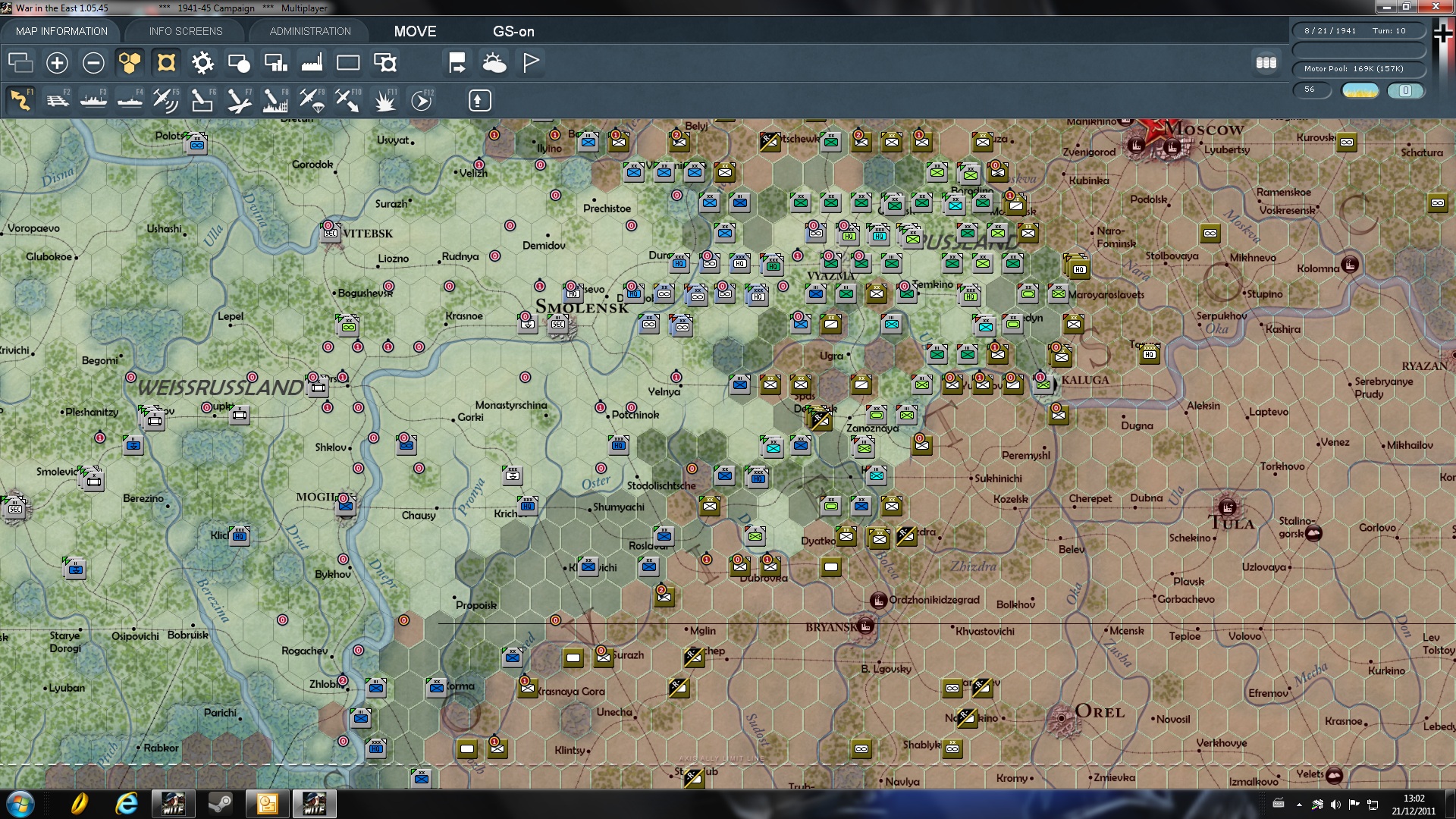The image size is (1456, 819).
Task: Click the white gear map toggle
Action: pyautogui.click(x=202, y=63)
